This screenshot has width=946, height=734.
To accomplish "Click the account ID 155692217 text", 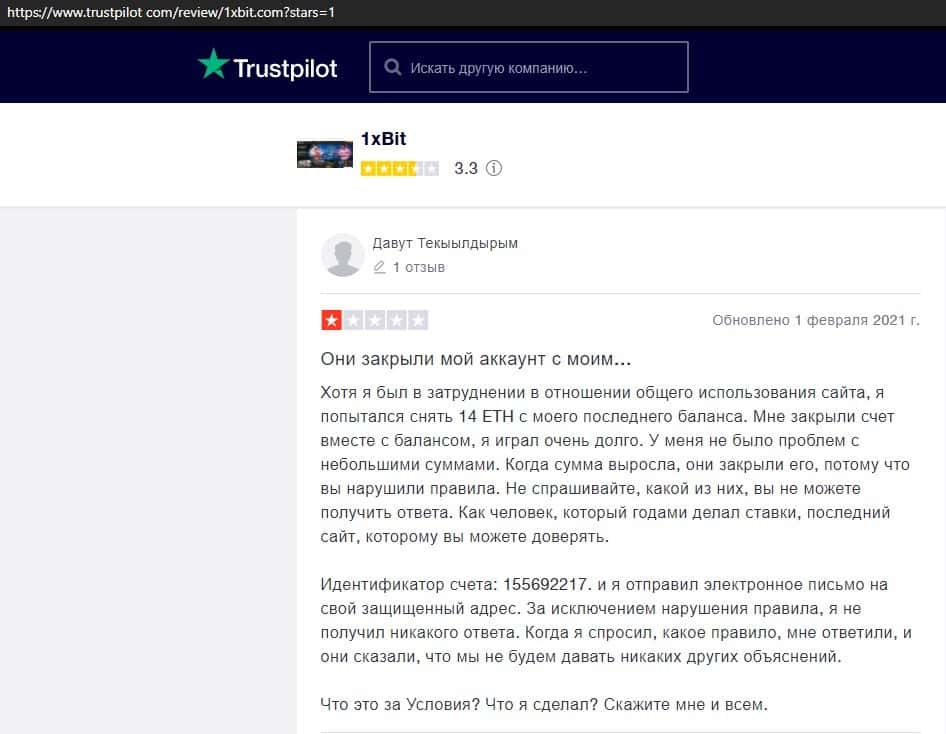I will tap(545, 584).
